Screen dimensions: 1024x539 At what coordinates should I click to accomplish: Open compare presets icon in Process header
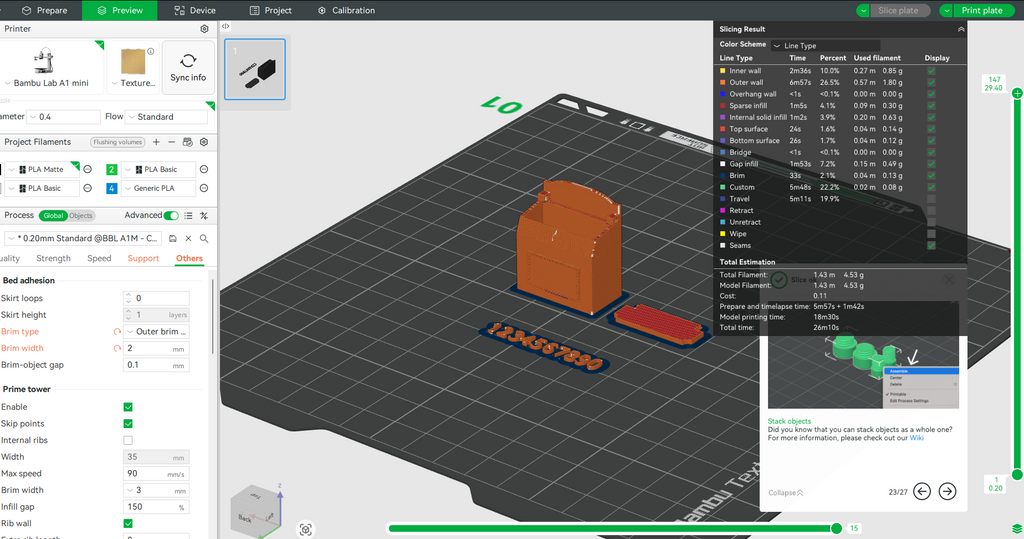tap(204, 216)
